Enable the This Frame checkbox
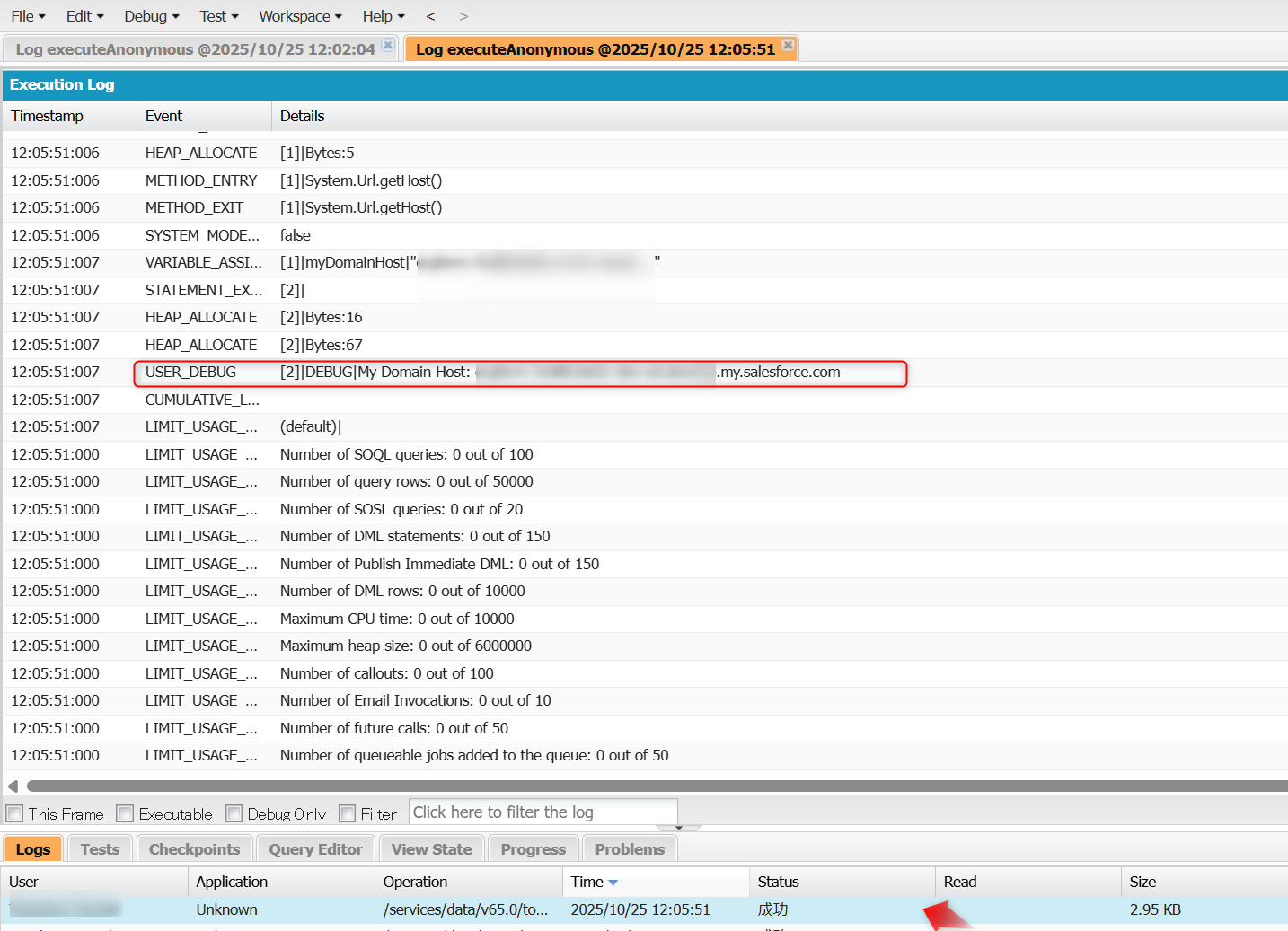Screen dimensions: 1288x931 [x=15, y=814]
